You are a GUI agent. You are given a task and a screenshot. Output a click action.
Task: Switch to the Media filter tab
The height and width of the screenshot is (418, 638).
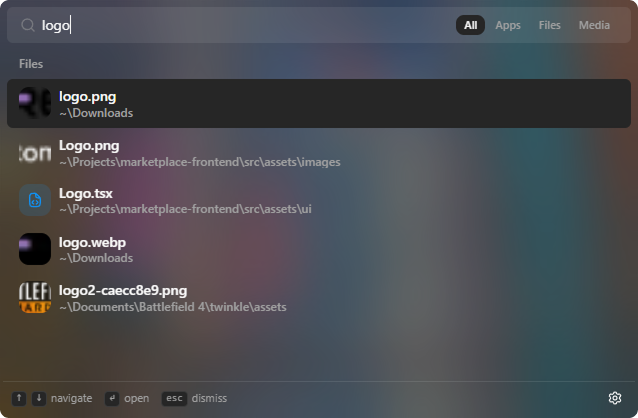pyautogui.click(x=594, y=25)
